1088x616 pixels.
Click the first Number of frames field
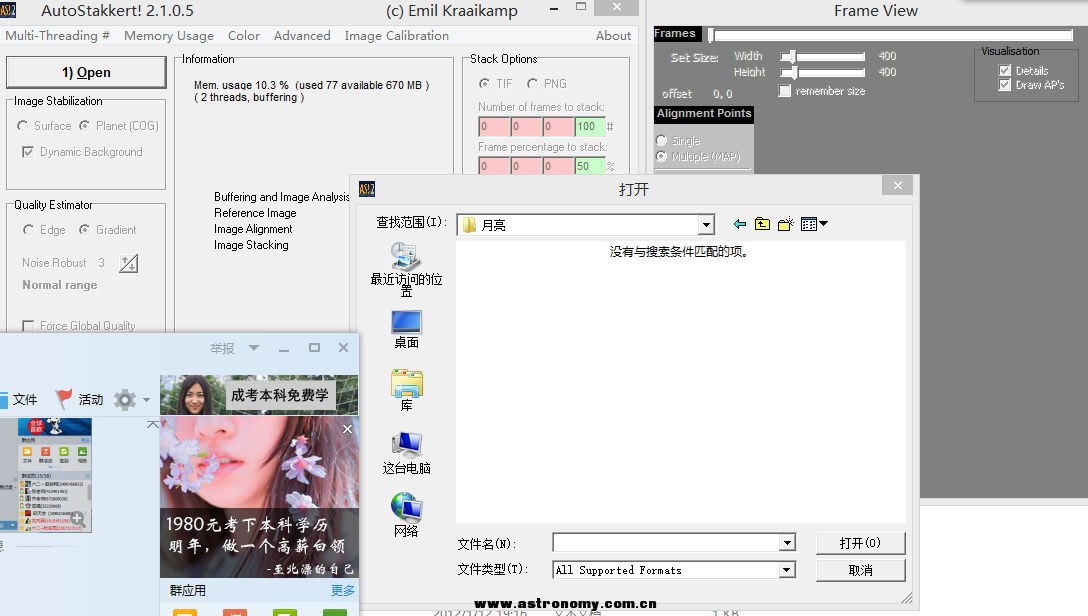coord(493,126)
